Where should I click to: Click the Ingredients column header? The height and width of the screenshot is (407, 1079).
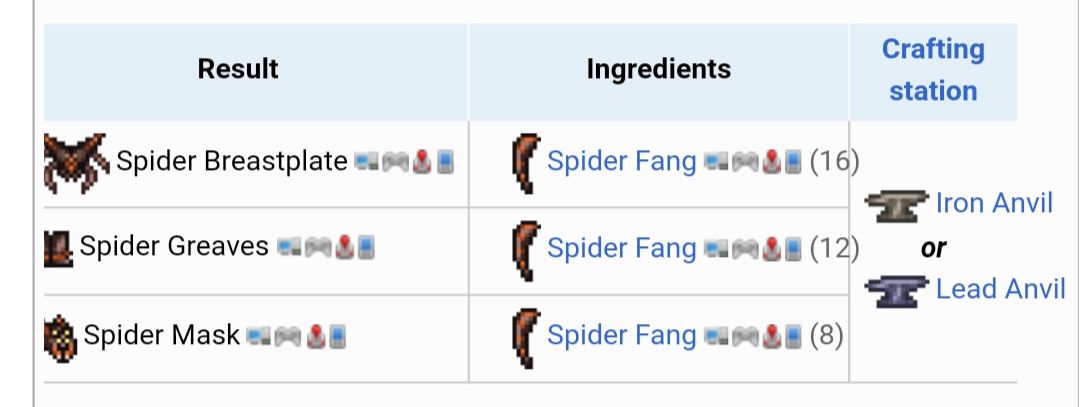pos(658,69)
